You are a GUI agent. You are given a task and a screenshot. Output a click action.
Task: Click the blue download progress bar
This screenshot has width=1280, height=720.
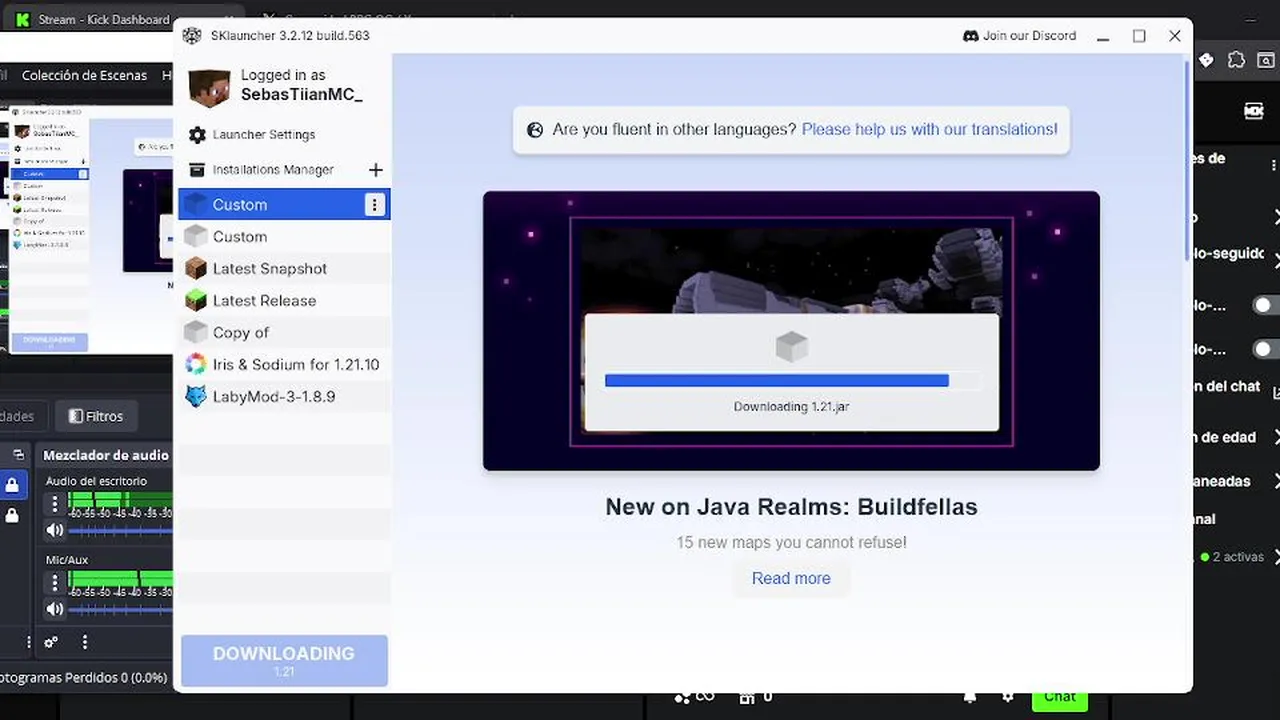tap(777, 380)
